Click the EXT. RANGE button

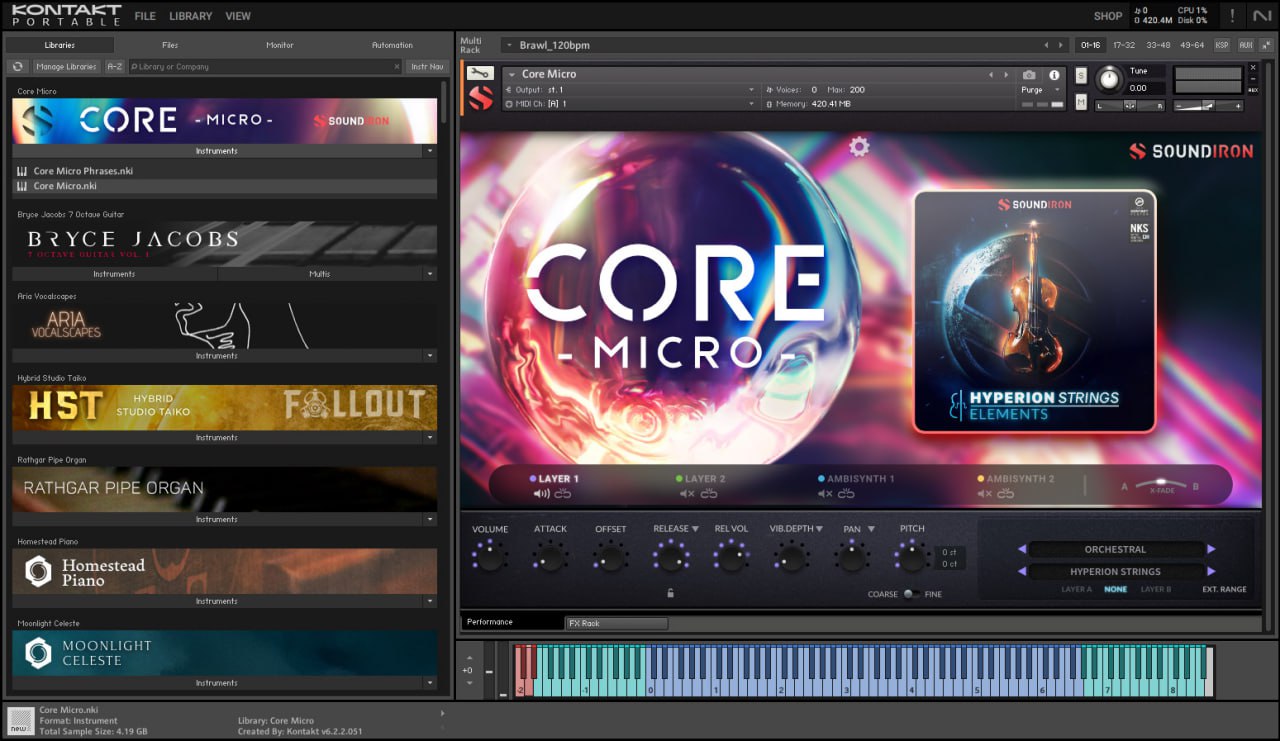1224,590
